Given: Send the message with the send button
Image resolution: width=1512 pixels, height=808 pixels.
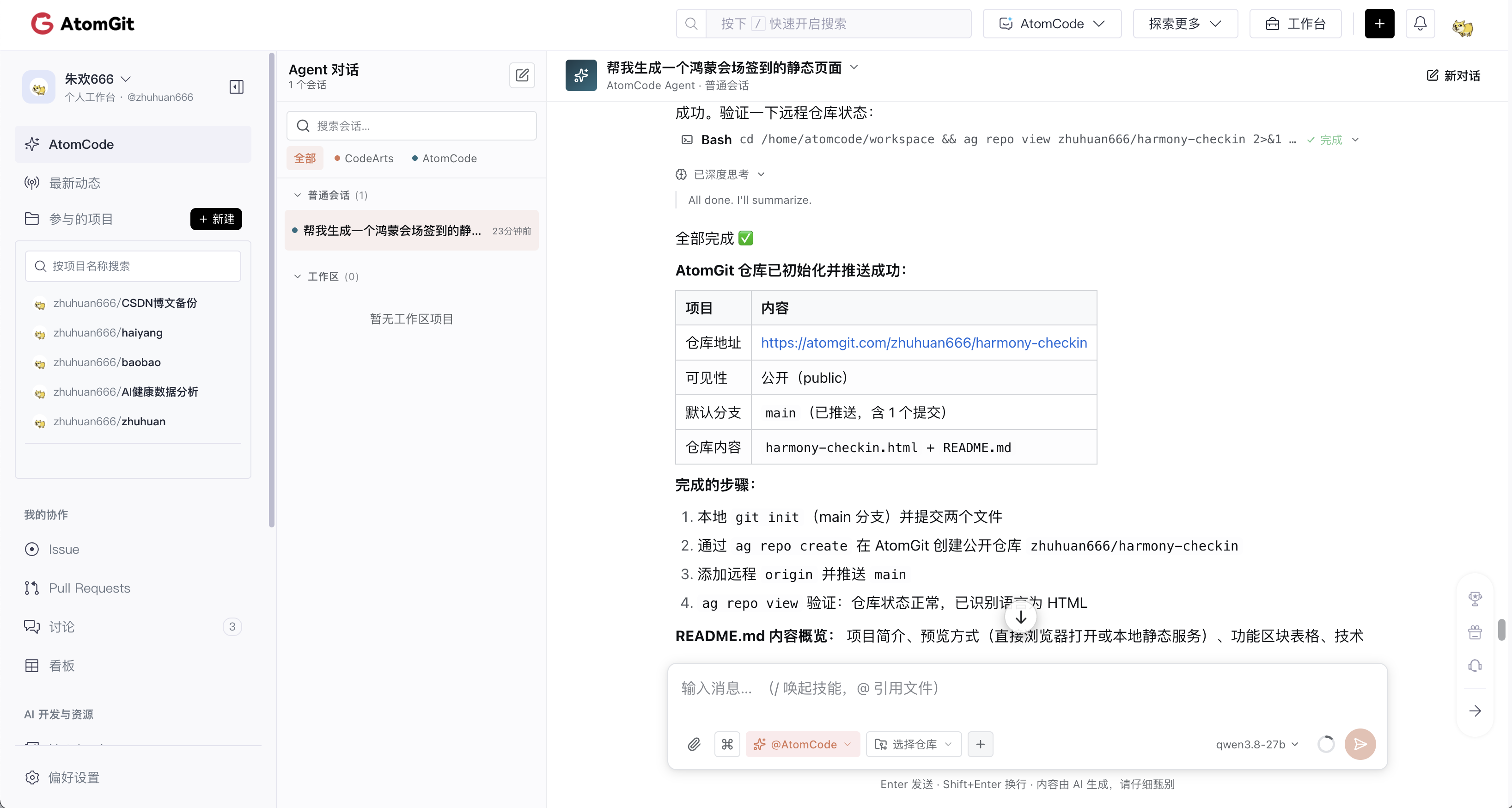Looking at the screenshot, I should tap(1360, 744).
